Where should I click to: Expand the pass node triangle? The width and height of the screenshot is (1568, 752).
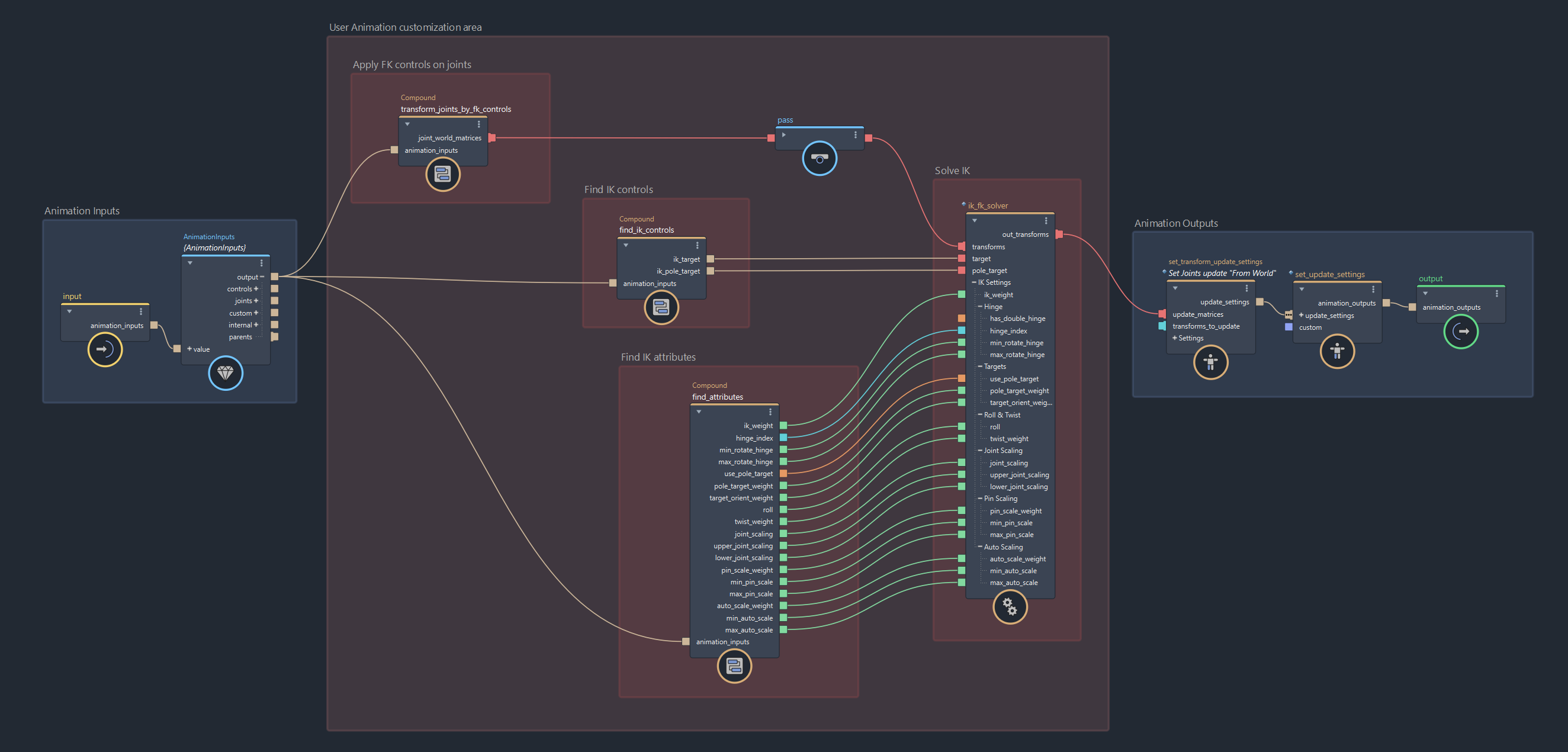pyautogui.click(x=784, y=135)
